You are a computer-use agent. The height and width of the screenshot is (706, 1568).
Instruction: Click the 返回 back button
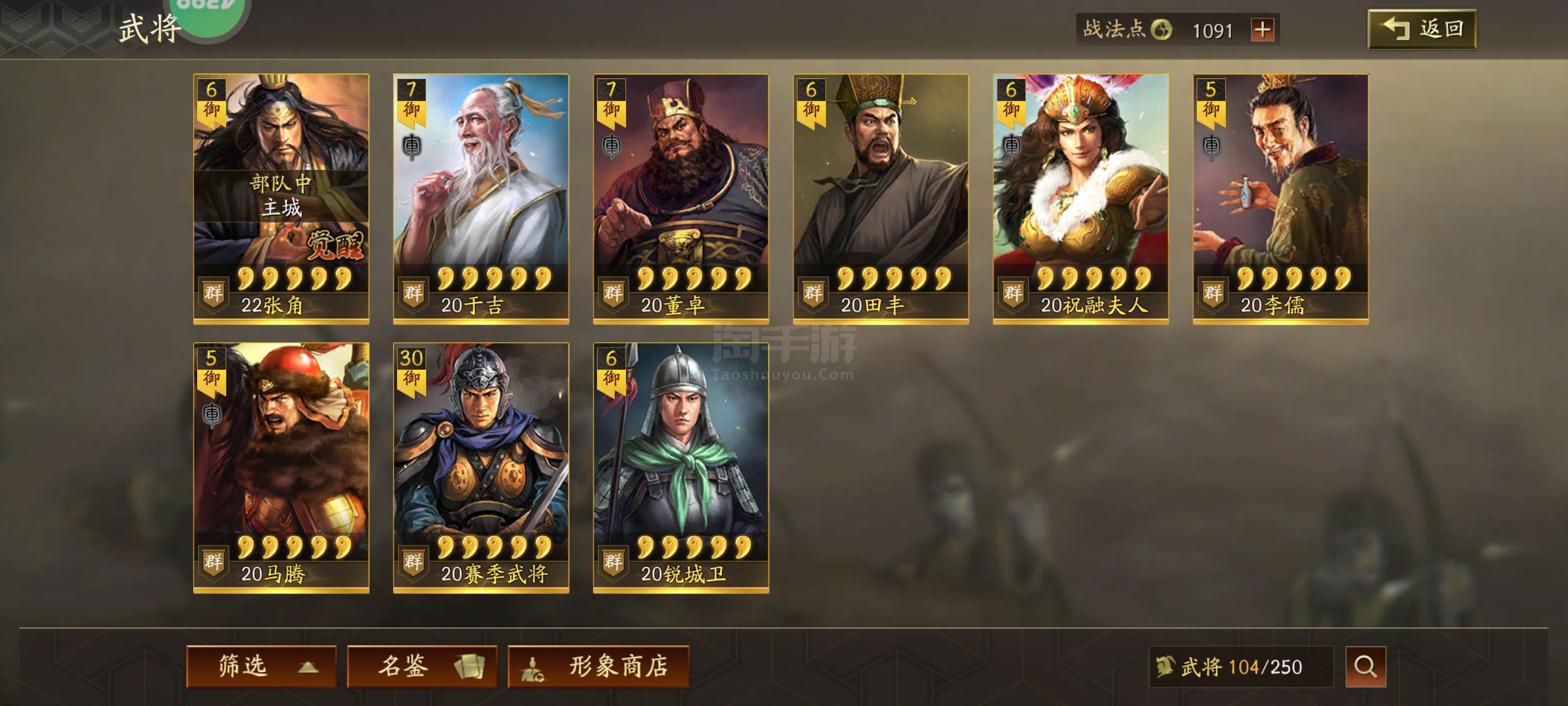pos(1422,29)
